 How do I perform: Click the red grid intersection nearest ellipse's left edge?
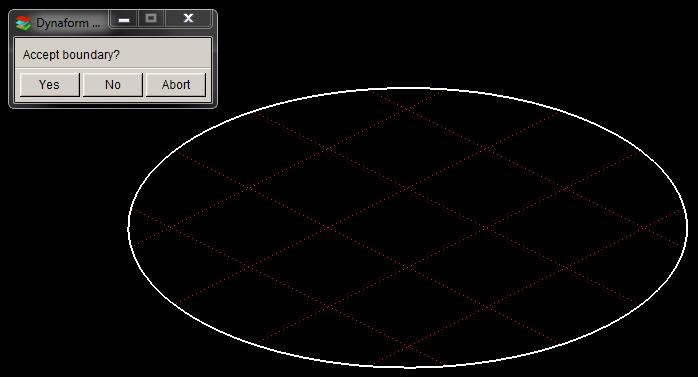(x=170, y=227)
